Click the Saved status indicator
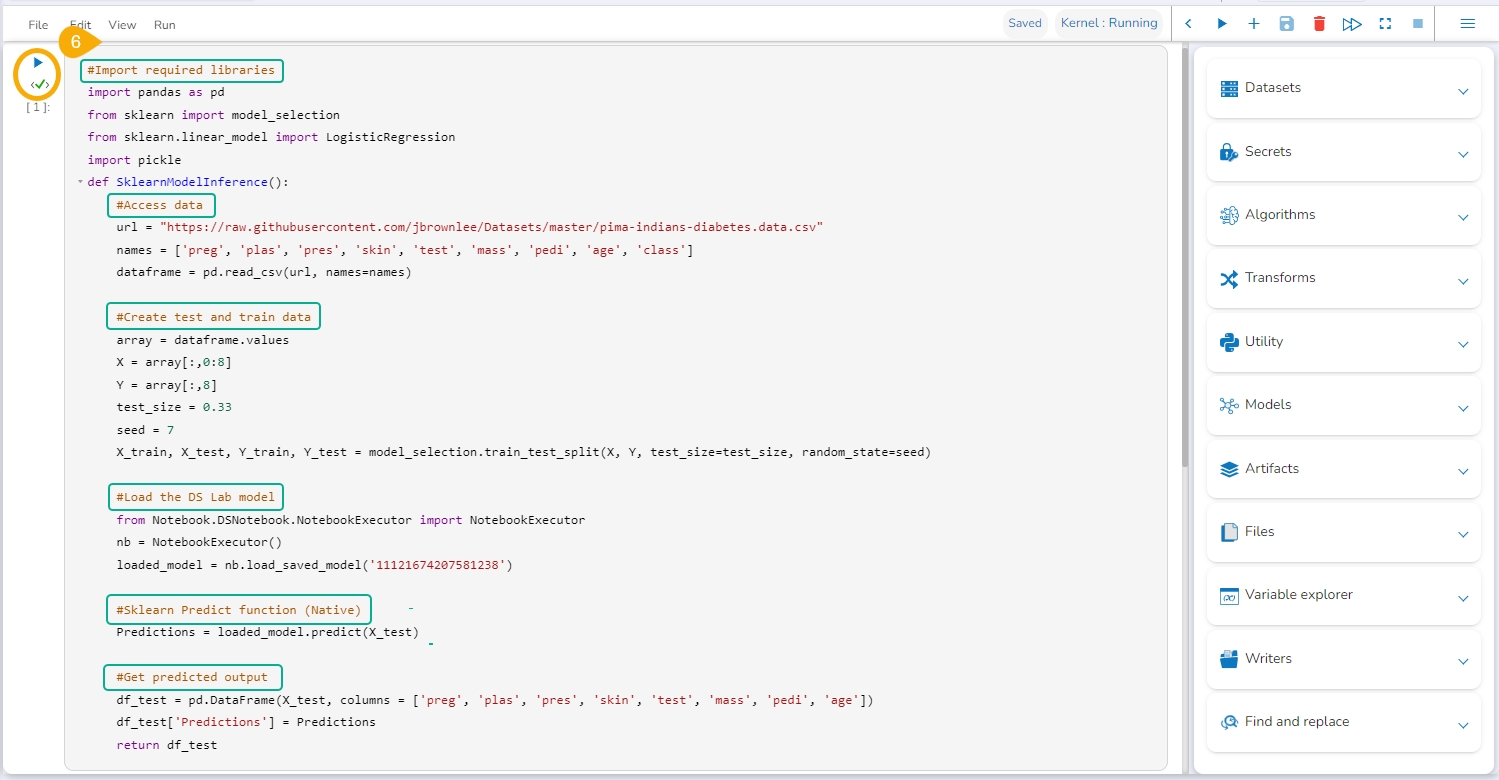This screenshot has width=1499, height=780. coord(1024,24)
